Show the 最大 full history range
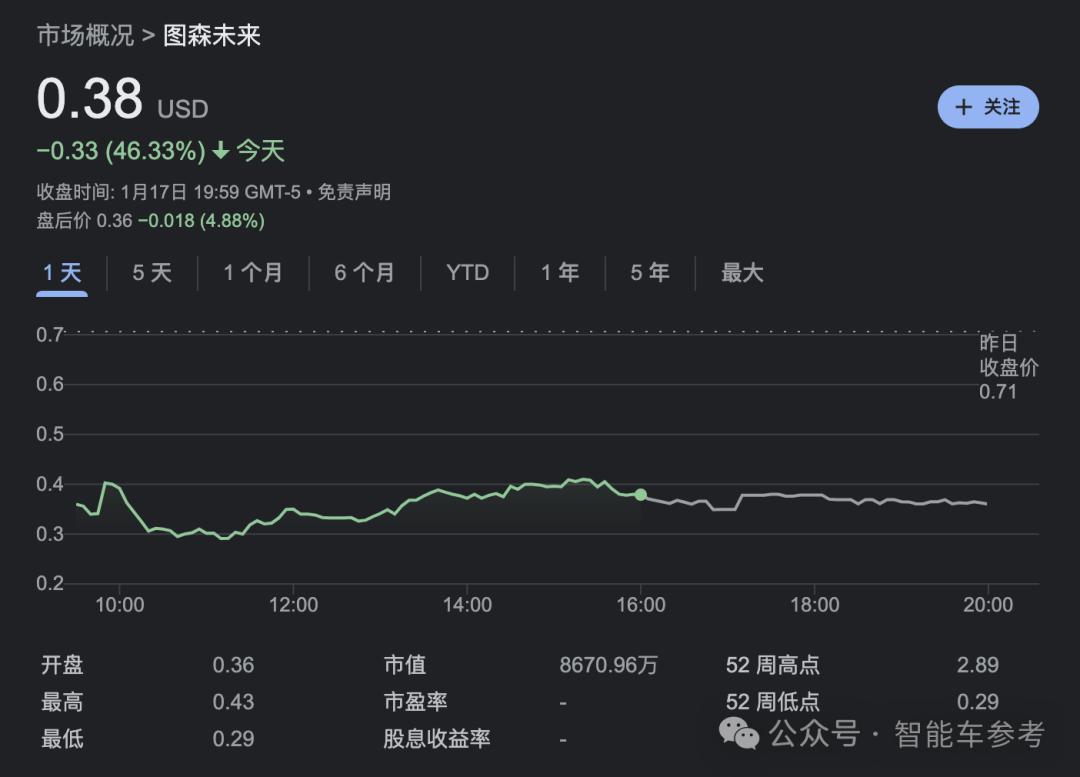Viewport: 1080px width, 777px height. [742, 273]
